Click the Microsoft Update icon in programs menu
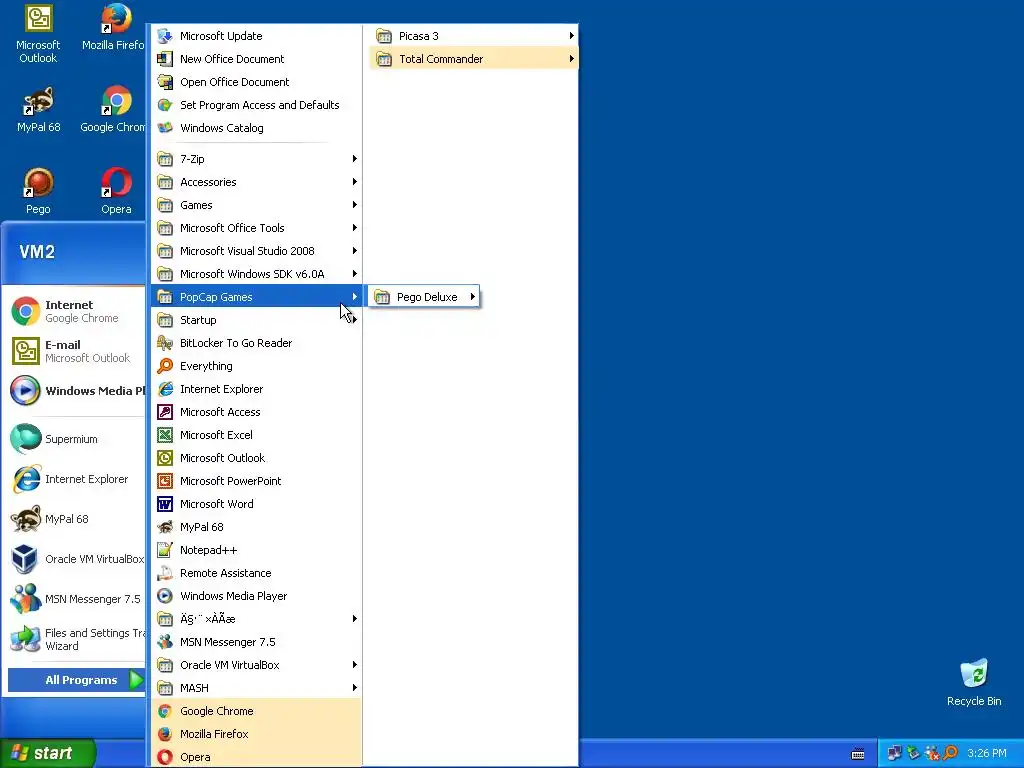 [x=165, y=36]
